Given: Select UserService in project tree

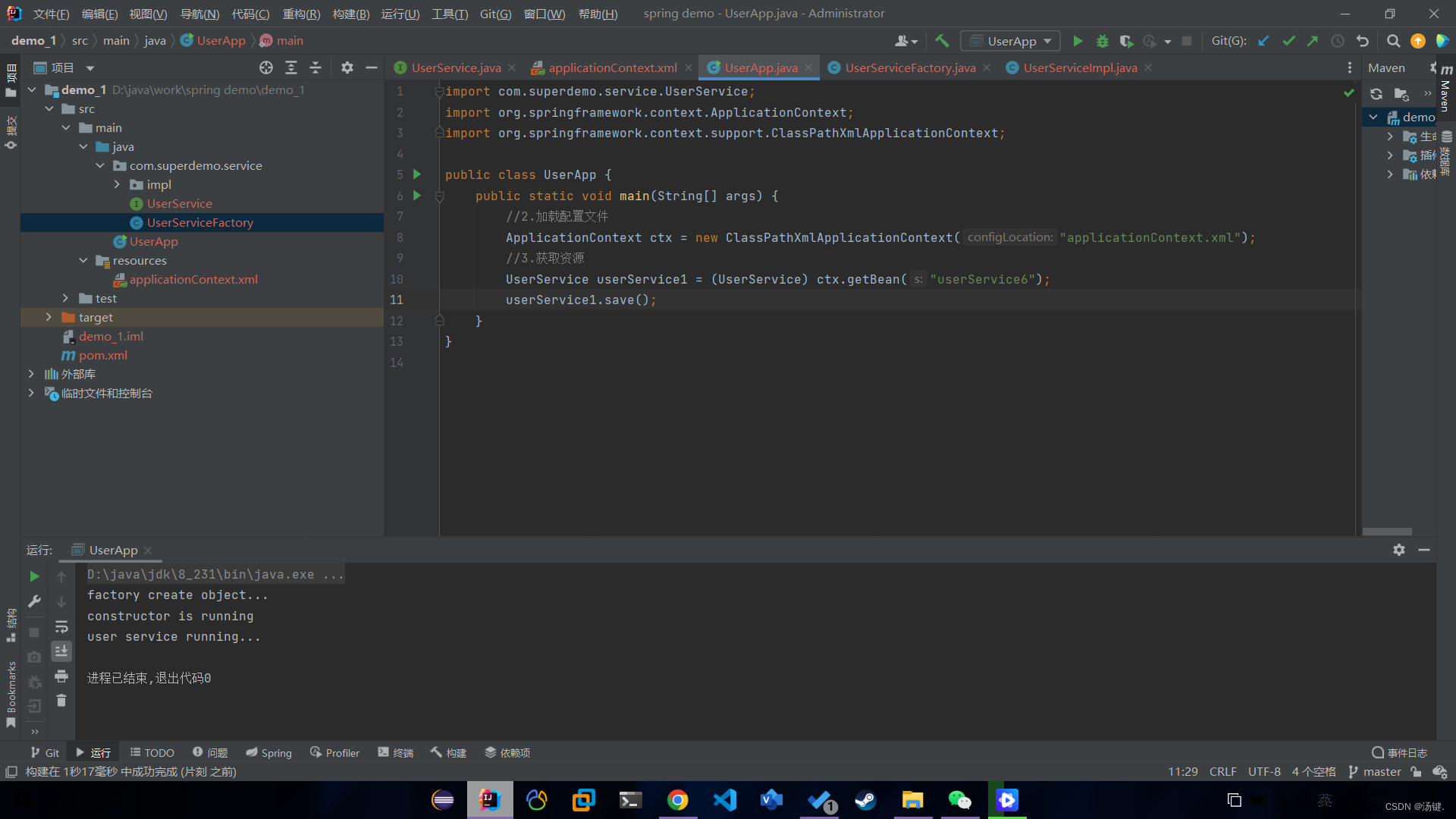Looking at the screenshot, I should (x=180, y=204).
